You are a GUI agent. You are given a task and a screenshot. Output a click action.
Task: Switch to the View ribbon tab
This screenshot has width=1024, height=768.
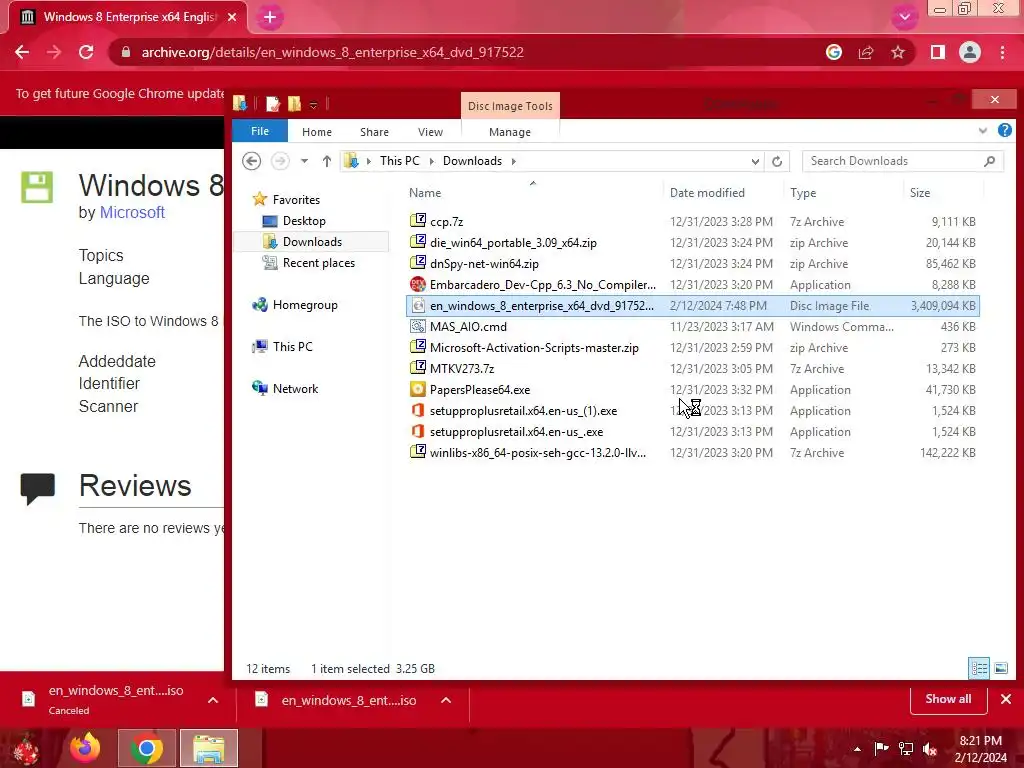point(430,132)
